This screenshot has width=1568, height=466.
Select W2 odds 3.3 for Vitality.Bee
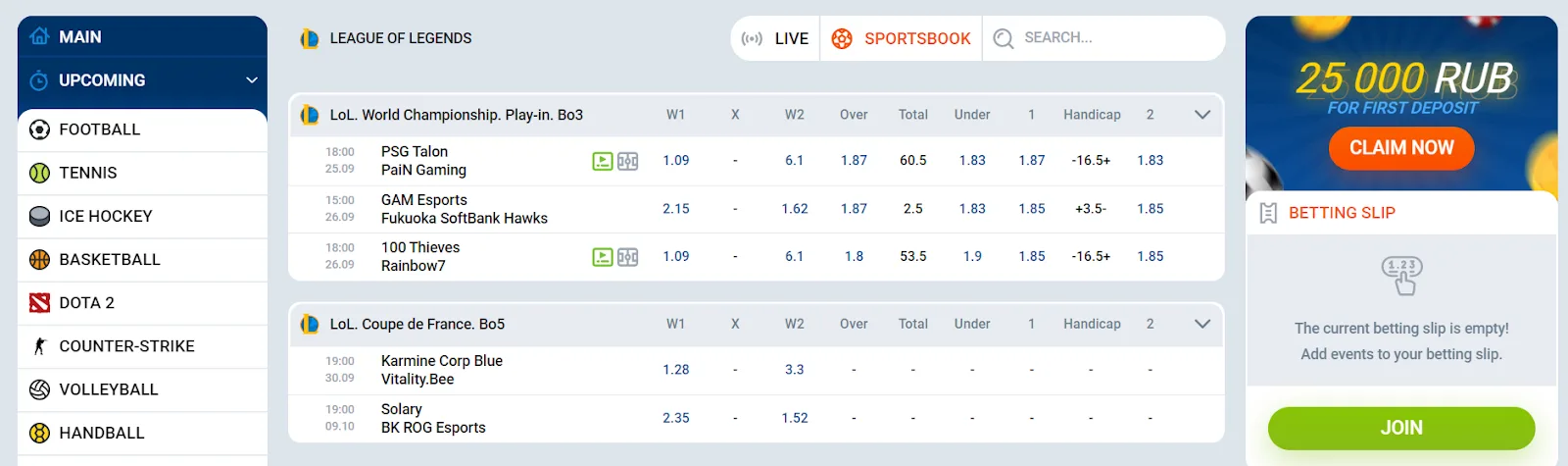(794, 370)
